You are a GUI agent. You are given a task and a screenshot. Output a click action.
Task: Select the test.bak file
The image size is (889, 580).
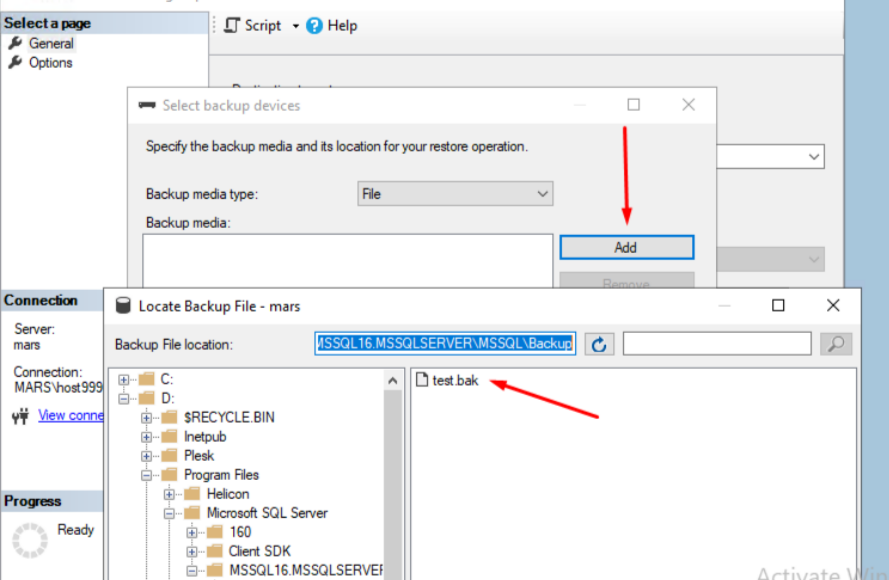(x=455, y=380)
